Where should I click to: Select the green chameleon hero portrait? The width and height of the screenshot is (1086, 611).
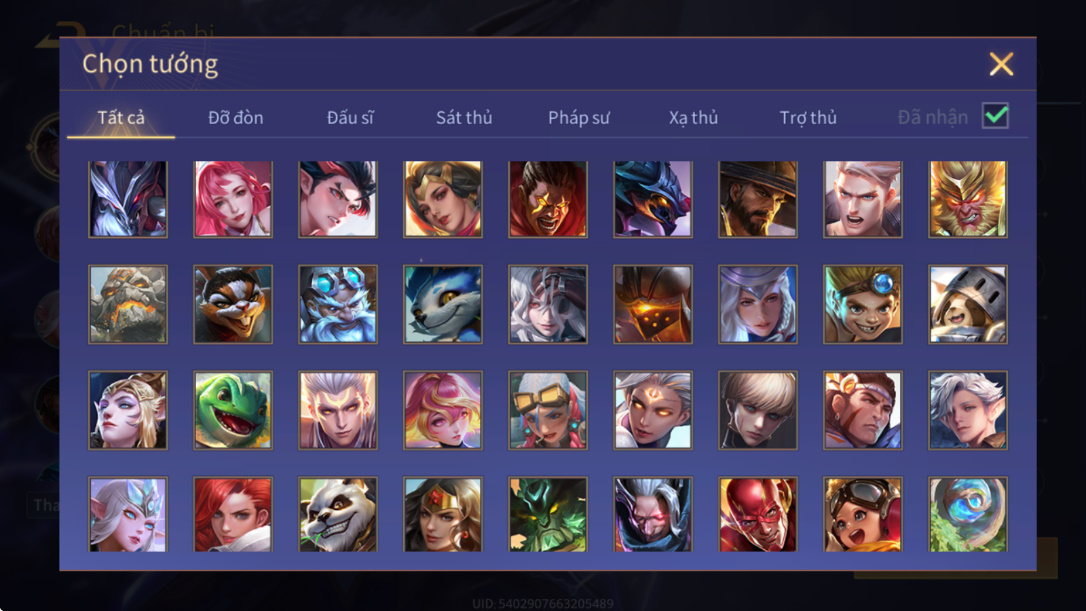click(233, 410)
